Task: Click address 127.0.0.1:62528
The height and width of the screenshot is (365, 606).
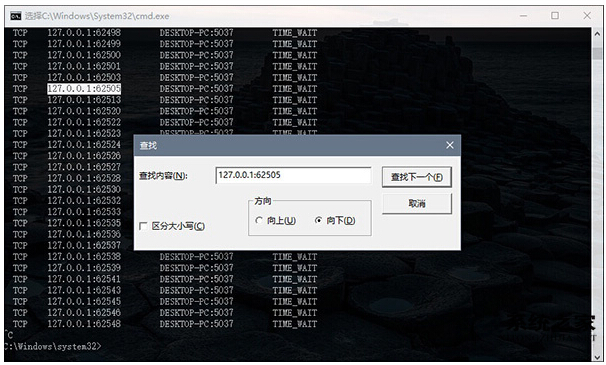Action: pyautogui.click(x=84, y=178)
